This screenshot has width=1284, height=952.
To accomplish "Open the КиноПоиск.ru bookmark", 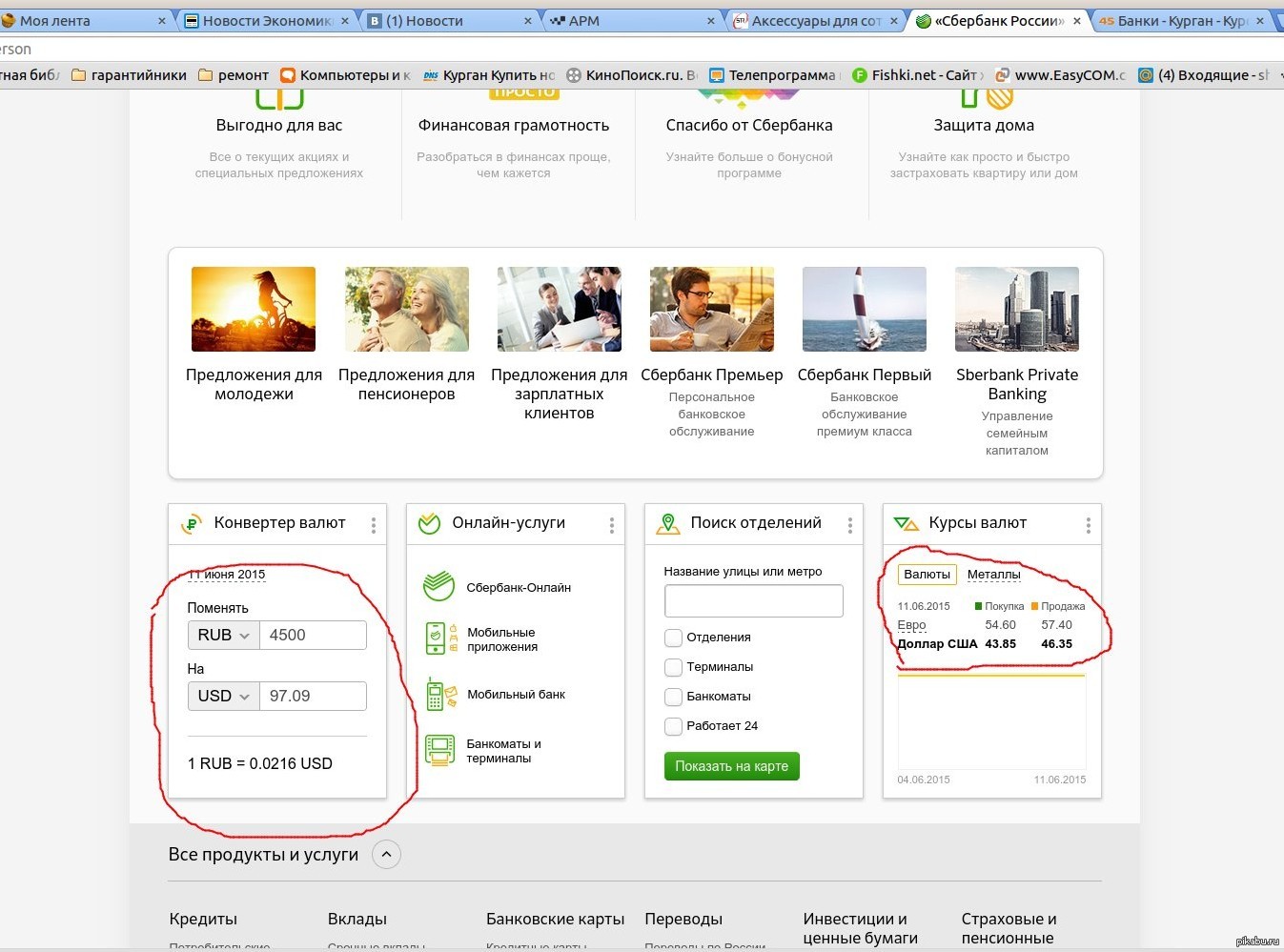I will tap(631, 75).
